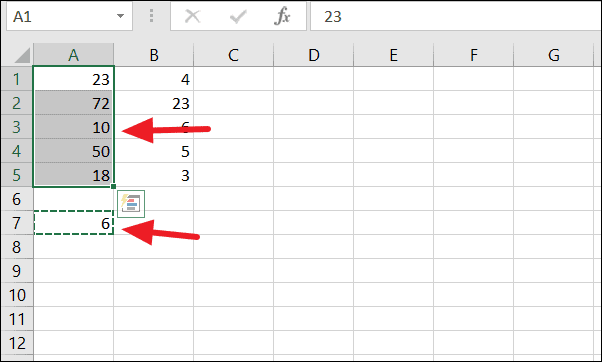The width and height of the screenshot is (602, 362).
Task: Click cell B2 containing 23
Action: pyautogui.click(x=154, y=103)
